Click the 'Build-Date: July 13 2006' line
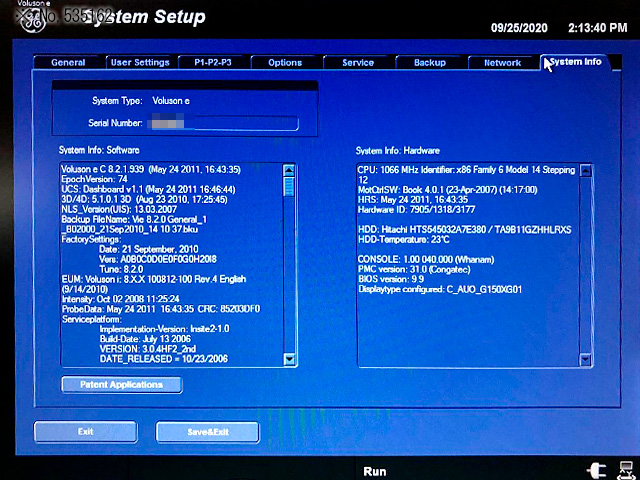Screen dimensions: 640x480 click(x=145, y=339)
